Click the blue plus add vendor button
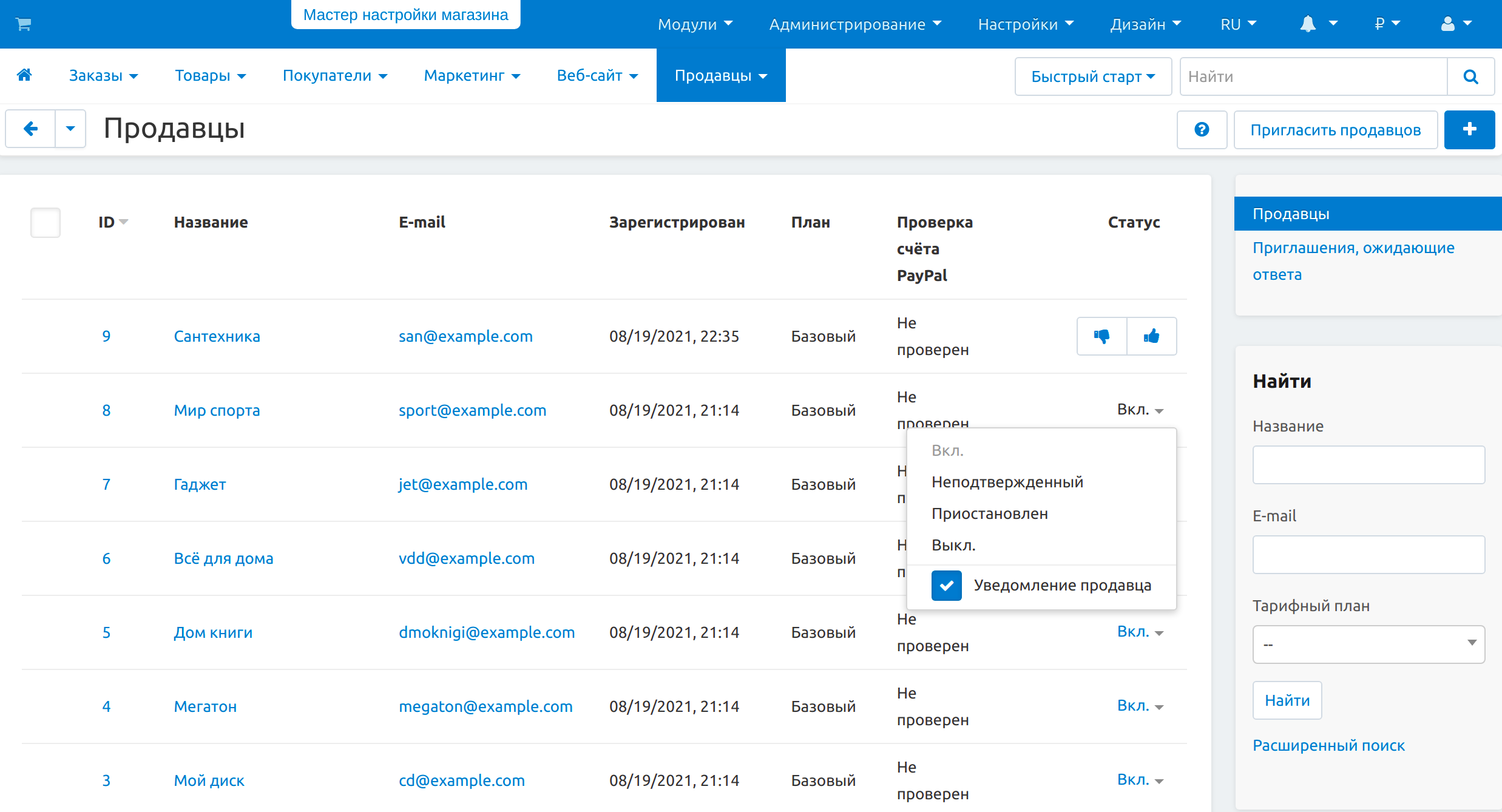1502x812 pixels. [x=1469, y=129]
